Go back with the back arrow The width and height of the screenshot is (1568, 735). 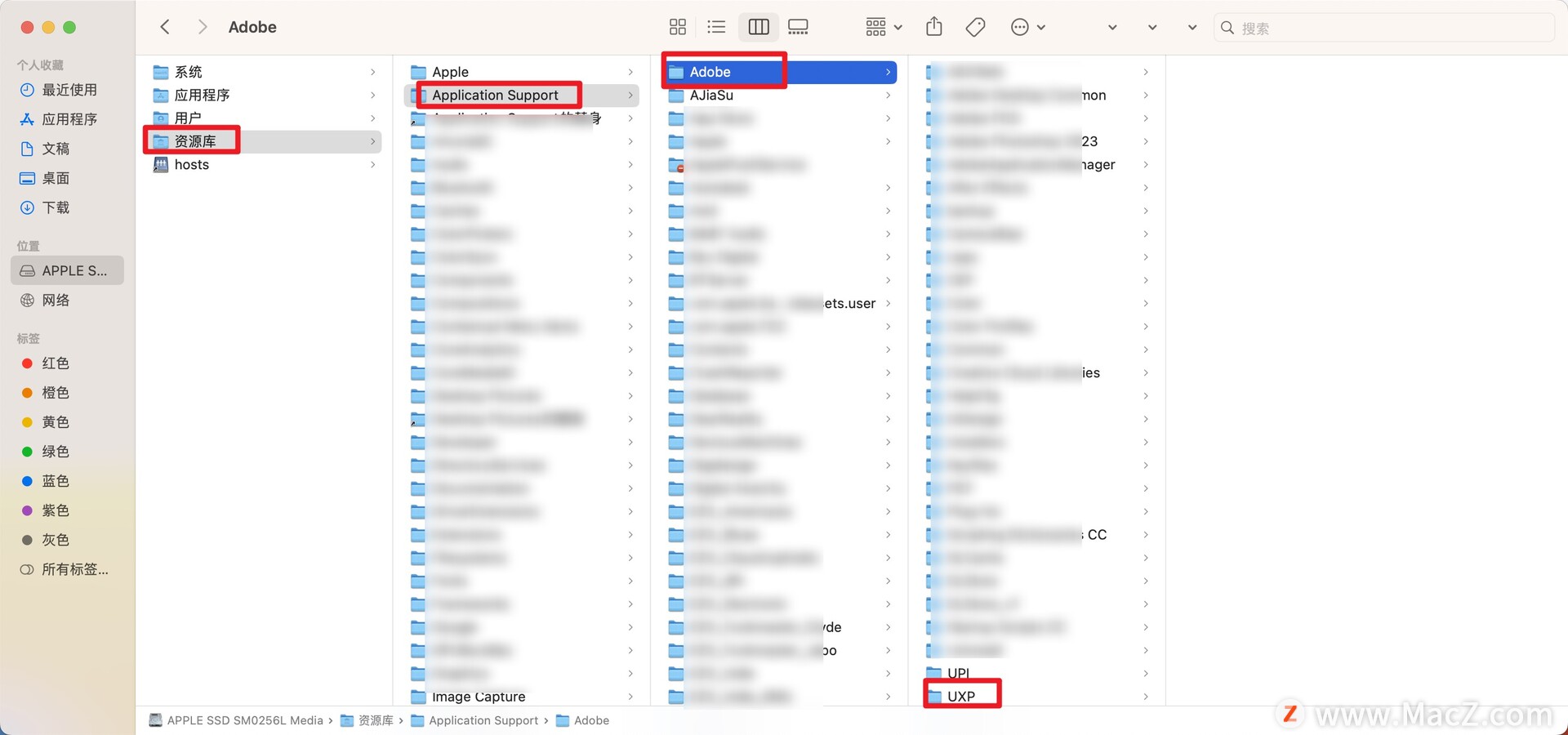click(x=165, y=27)
